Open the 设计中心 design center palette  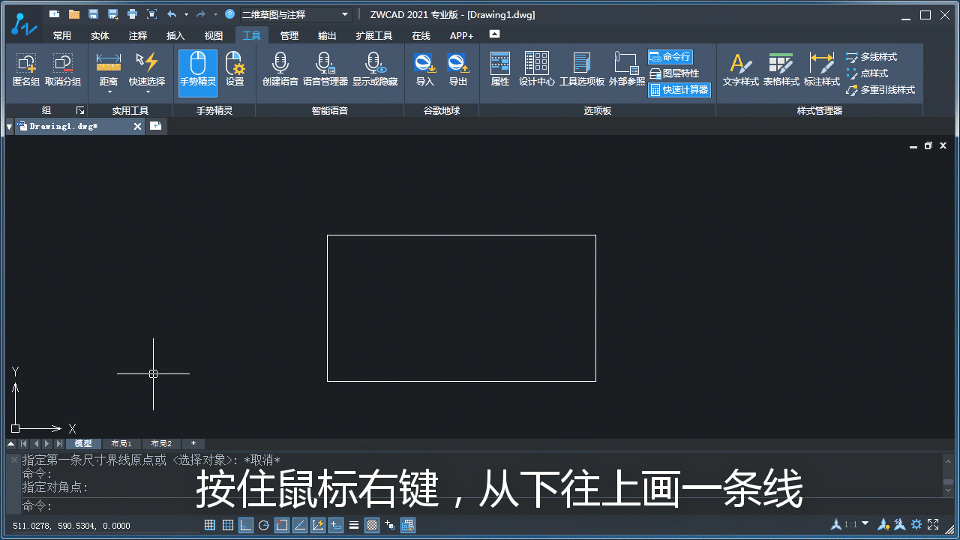click(x=536, y=68)
